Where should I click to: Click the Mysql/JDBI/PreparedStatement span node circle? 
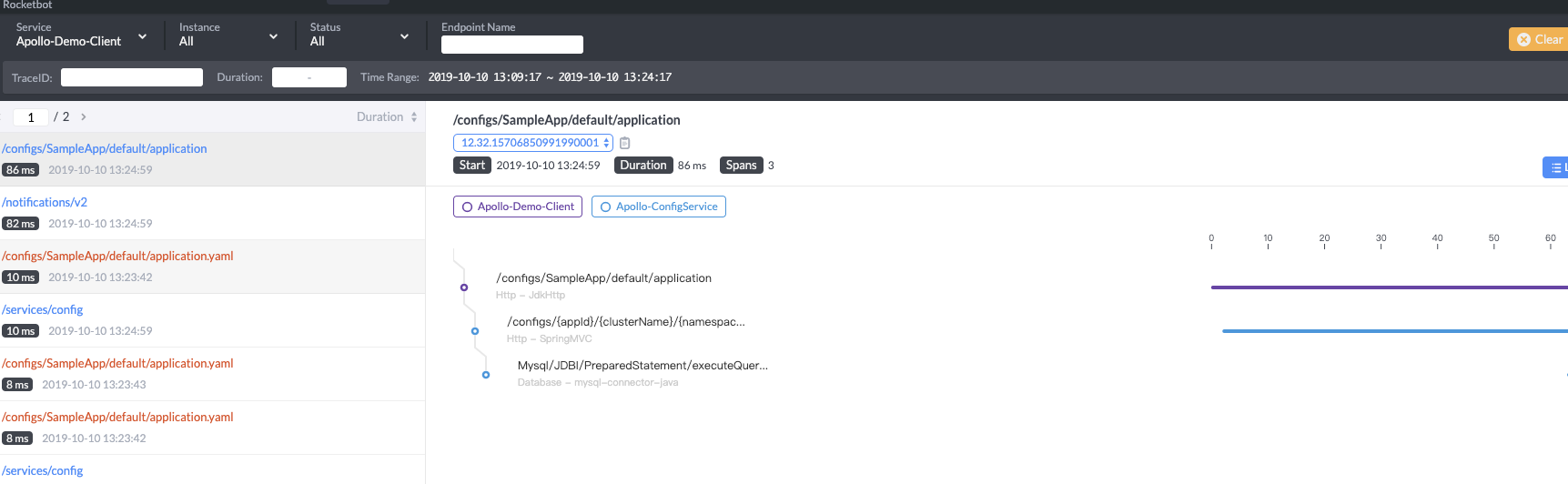coord(486,375)
